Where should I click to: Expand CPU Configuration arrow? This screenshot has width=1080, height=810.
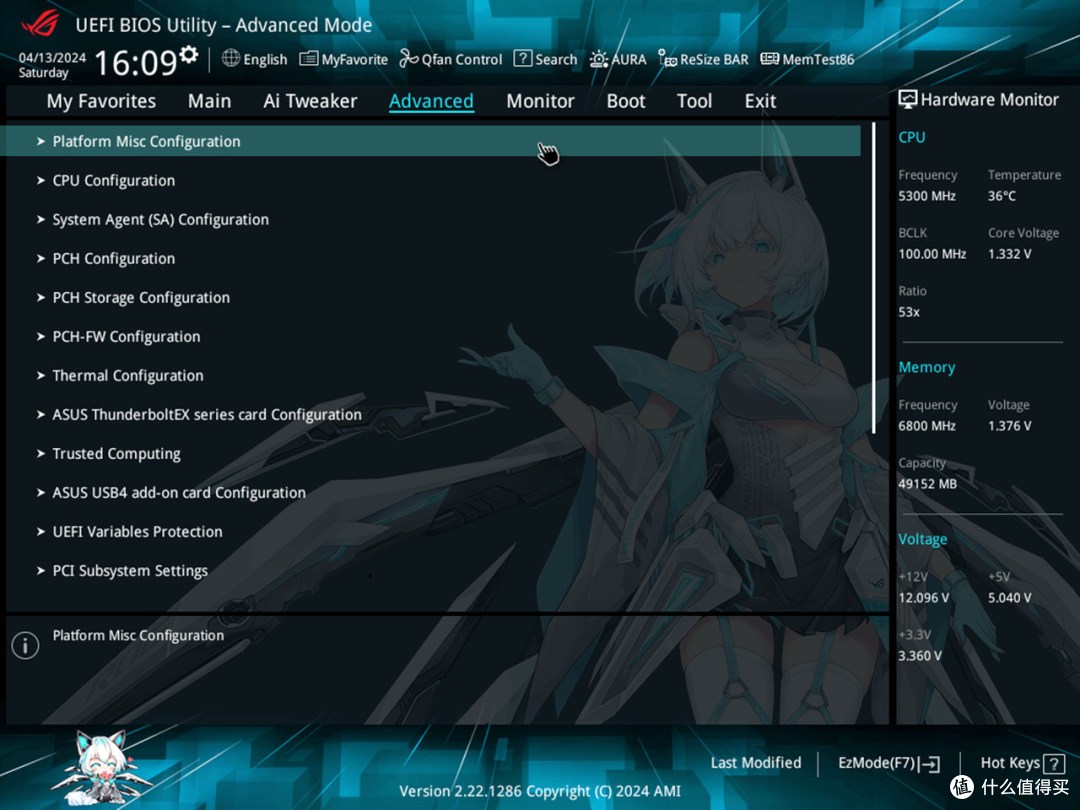[41, 180]
